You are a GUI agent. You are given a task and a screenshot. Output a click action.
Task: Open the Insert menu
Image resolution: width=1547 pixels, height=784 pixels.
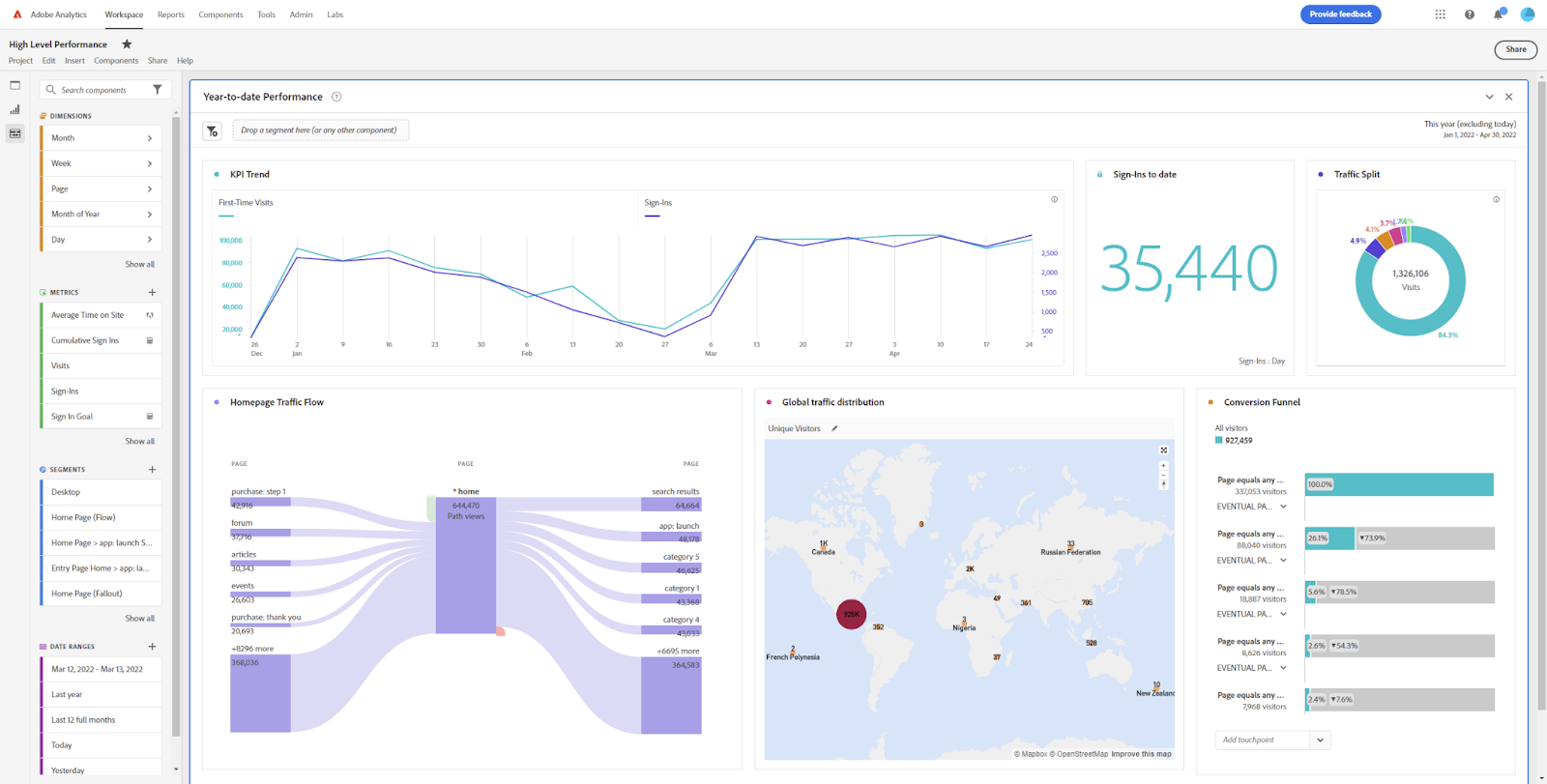(x=74, y=61)
